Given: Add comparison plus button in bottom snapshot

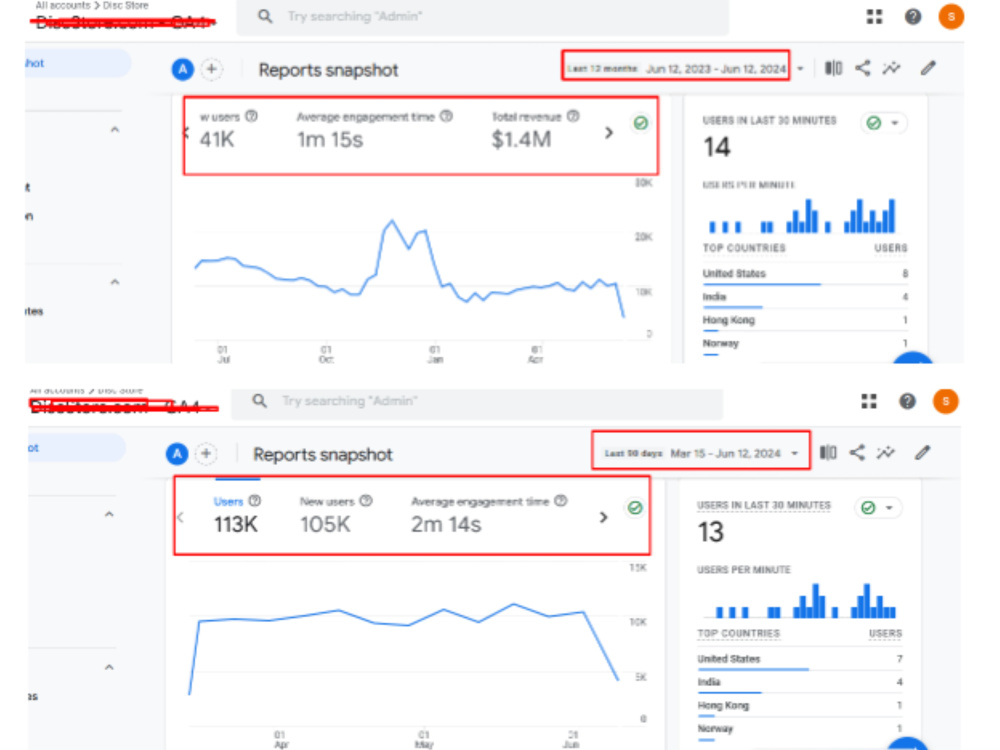Looking at the screenshot, I should pos(206,454).
